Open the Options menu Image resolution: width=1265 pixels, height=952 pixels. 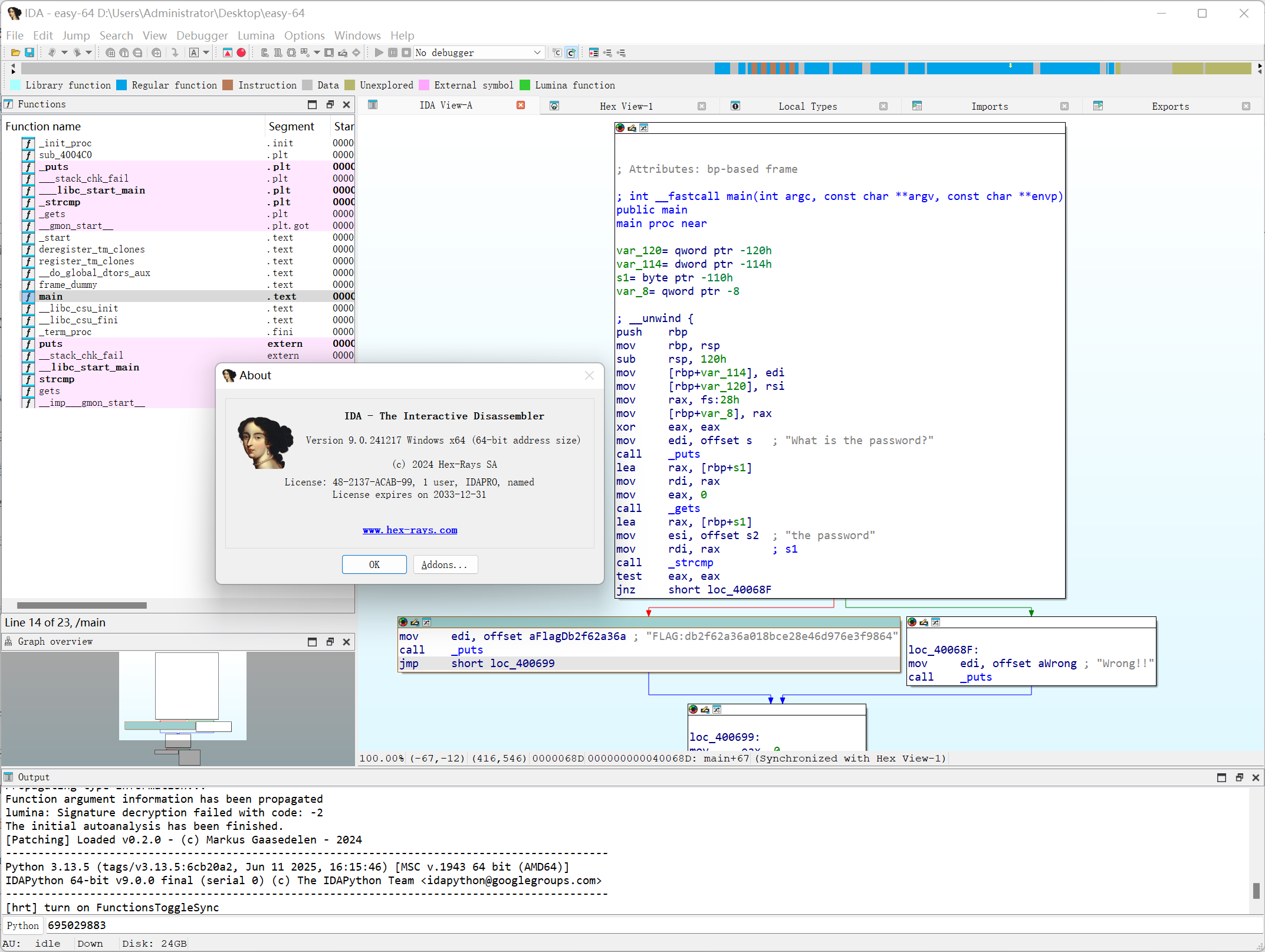pos(304,35)
